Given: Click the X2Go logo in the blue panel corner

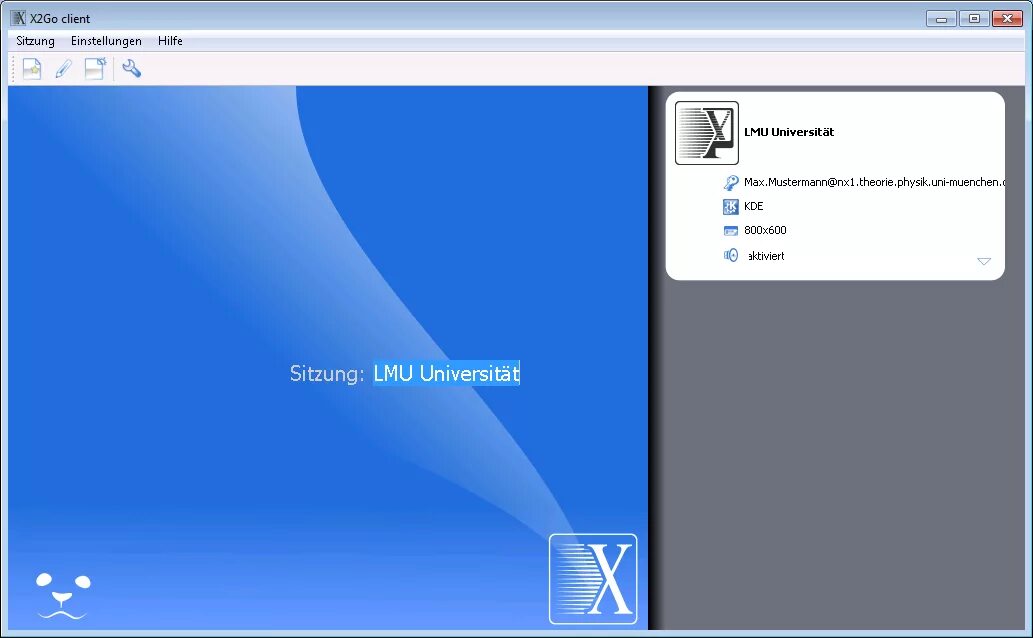Looking at the screenshot, I should point(593,579).
